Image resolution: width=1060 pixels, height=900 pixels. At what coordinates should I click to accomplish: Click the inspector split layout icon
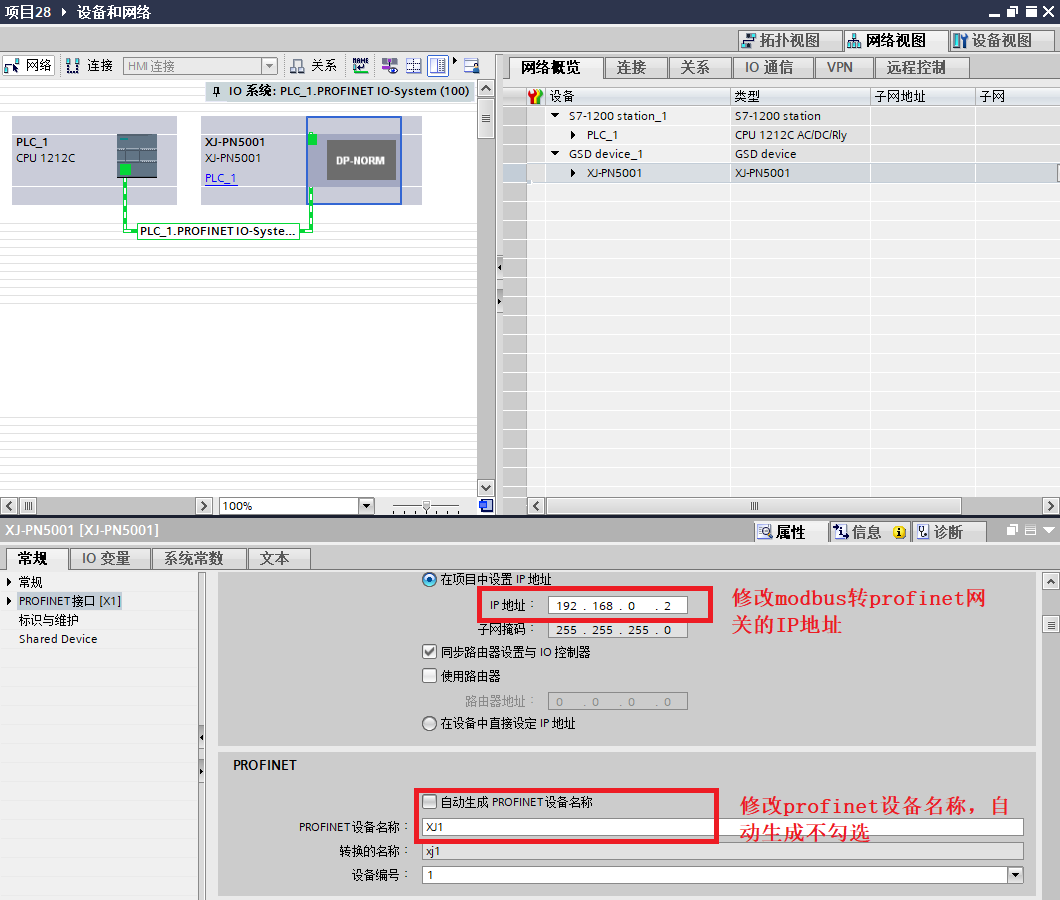click(x=1030, y=530)
